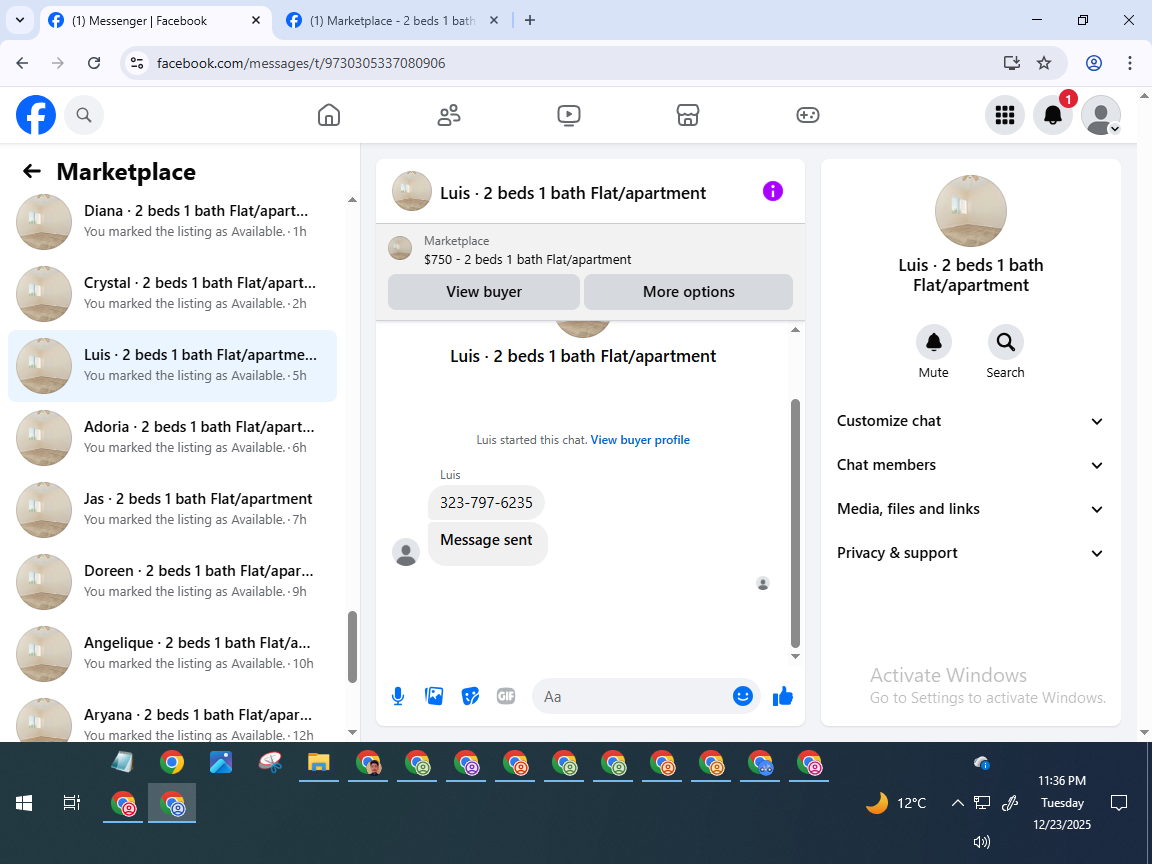This screenshot has width=1152, height=864.
Task: Open the Windows Start menu
Action: tap(24, 803)
